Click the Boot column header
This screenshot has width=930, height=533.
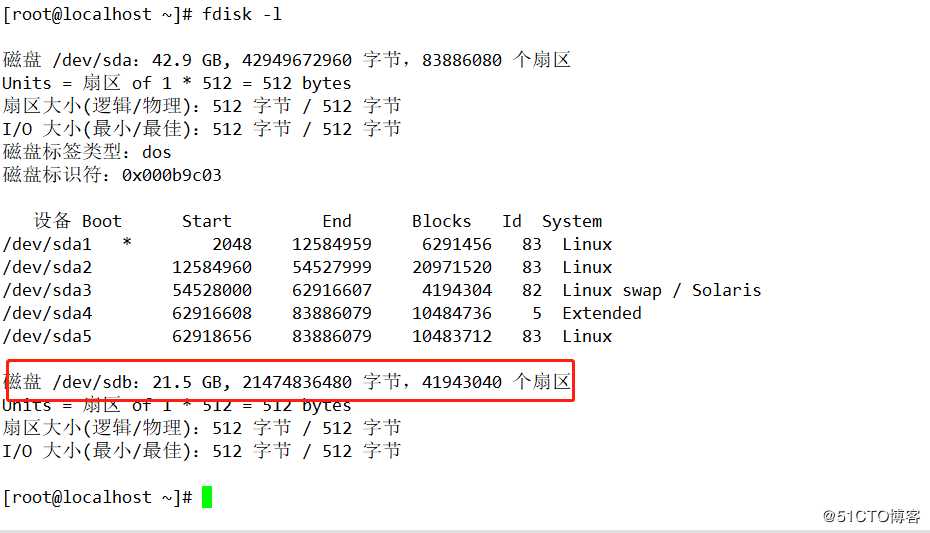(x=101, y=221)
